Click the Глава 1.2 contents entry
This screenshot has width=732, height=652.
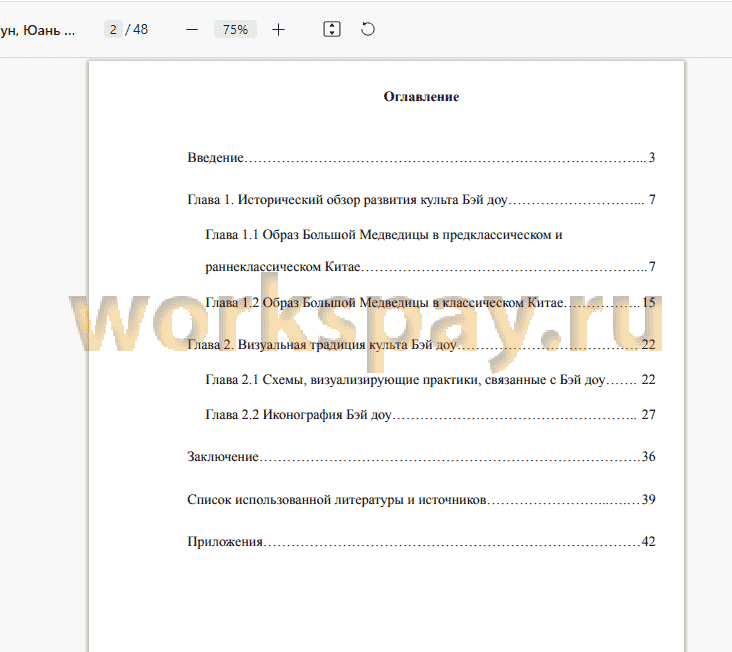tap(430, 303)
